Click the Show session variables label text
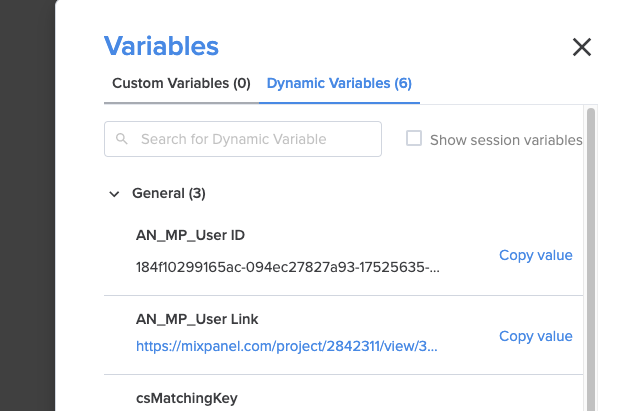This screenshot has height=411, width=640. click(506, 140)
